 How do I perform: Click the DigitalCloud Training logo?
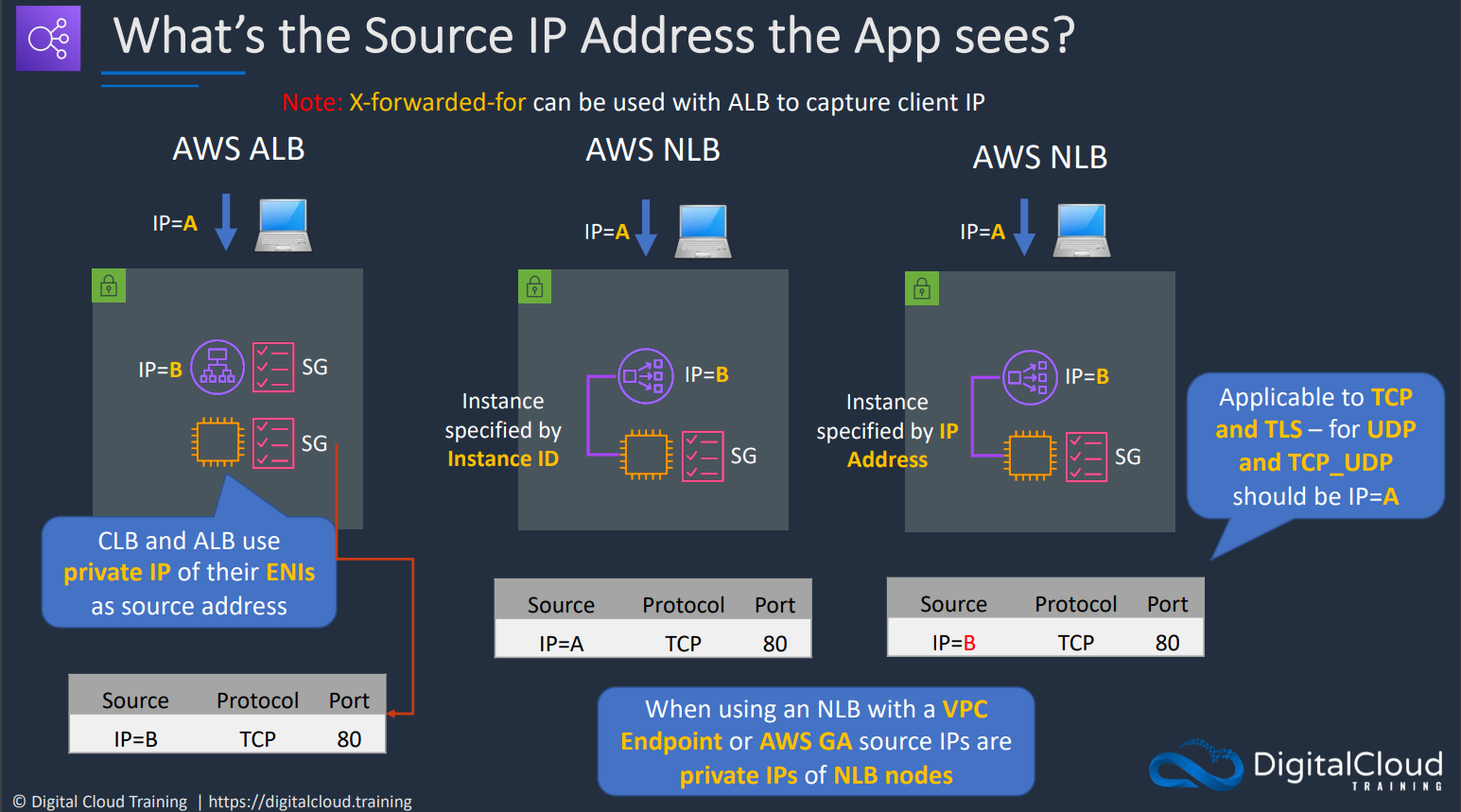(x=1296, y=766)
